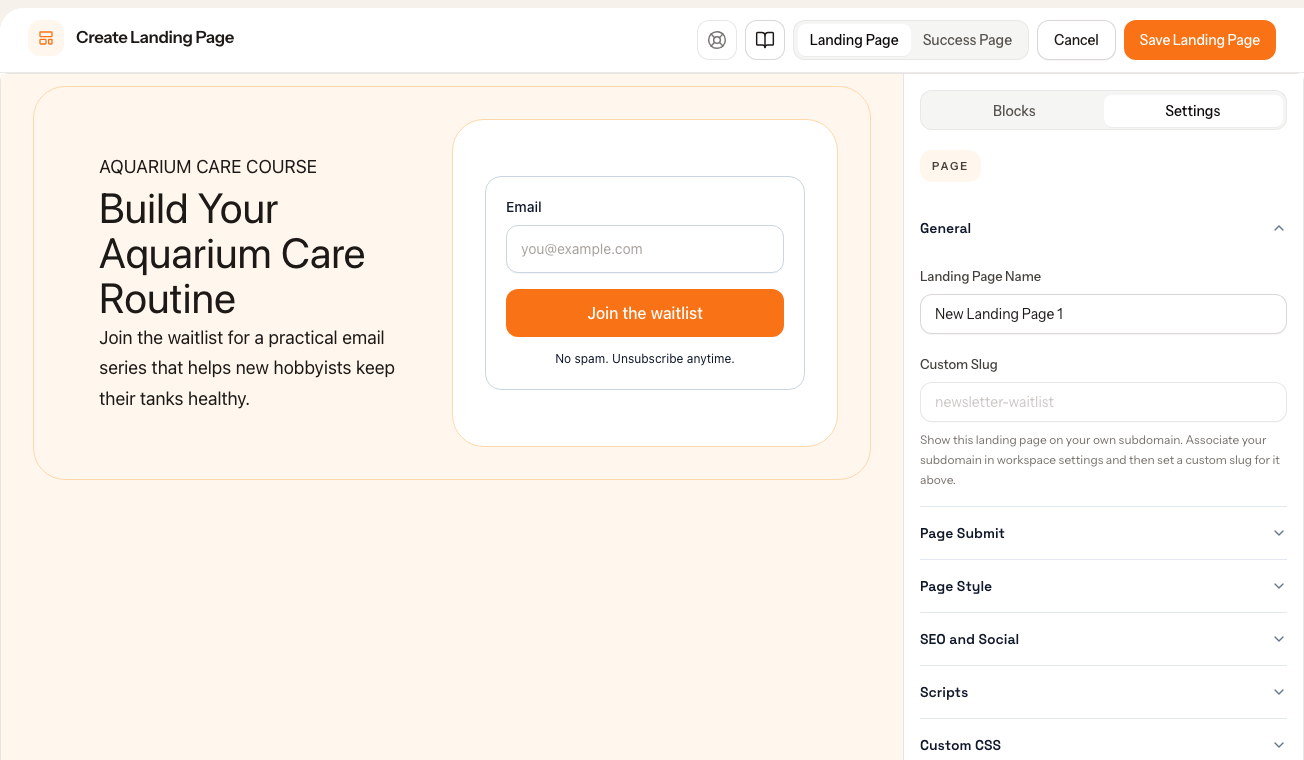Click the Custom Slug input field
Screen dimensions: 1304x760
(x=1103, y=402)
